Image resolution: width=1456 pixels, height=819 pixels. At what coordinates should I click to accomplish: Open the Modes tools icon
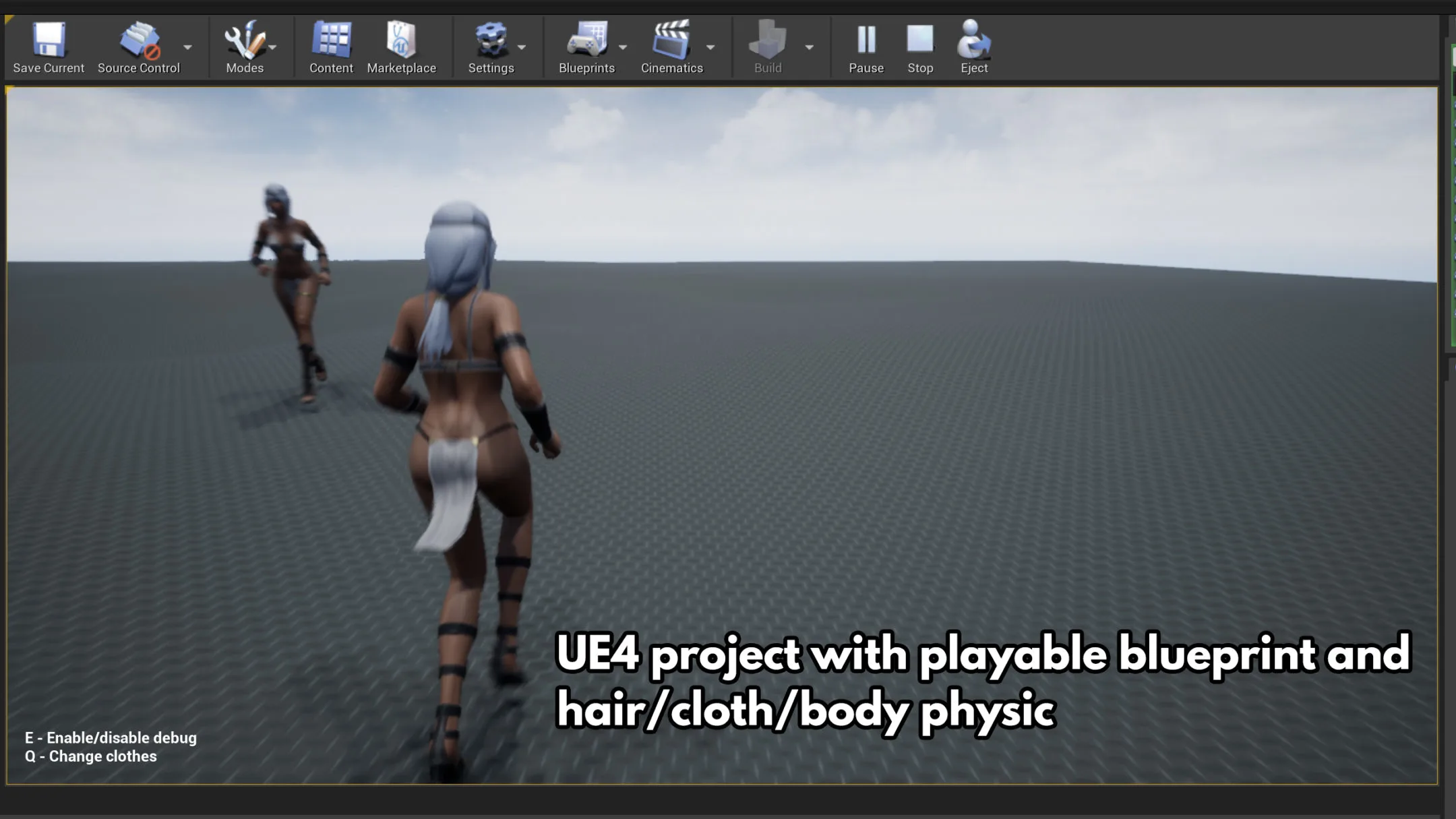(x=244, y=40)
